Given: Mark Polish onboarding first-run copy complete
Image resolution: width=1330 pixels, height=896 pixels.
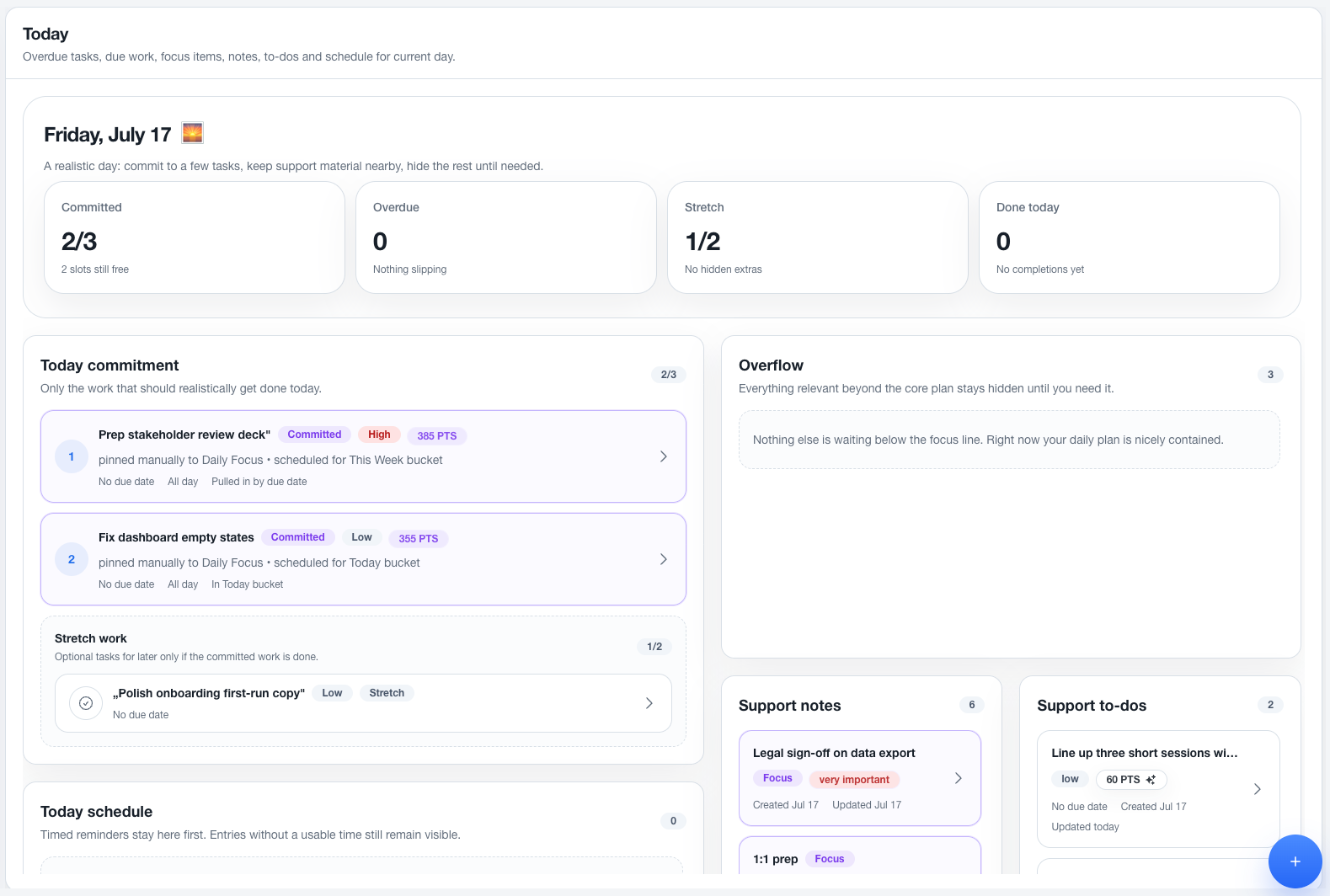Looking at the screenshot, I should (x=86, y=703).
